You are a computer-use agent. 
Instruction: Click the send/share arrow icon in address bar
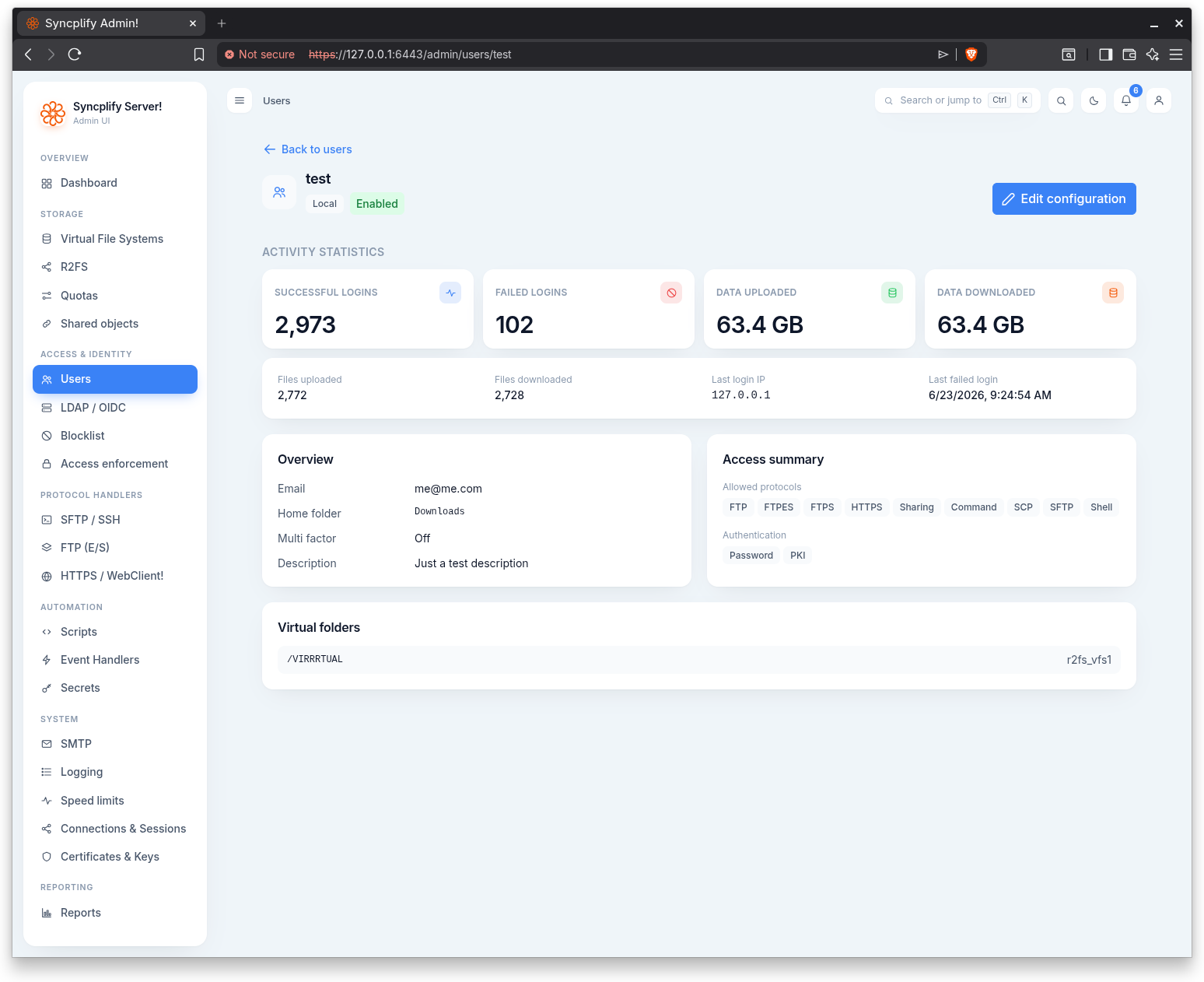tap(943, 54)
